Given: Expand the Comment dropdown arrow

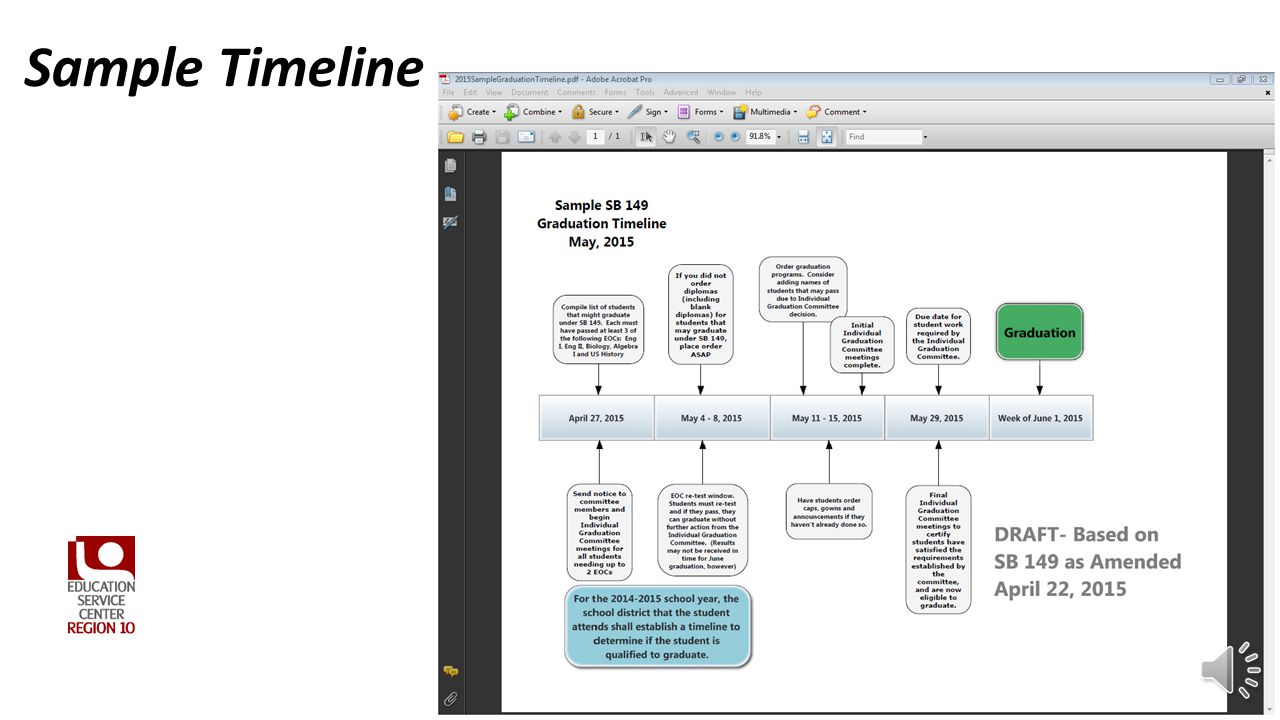Looking at the screenshot, I should (865, 112).
